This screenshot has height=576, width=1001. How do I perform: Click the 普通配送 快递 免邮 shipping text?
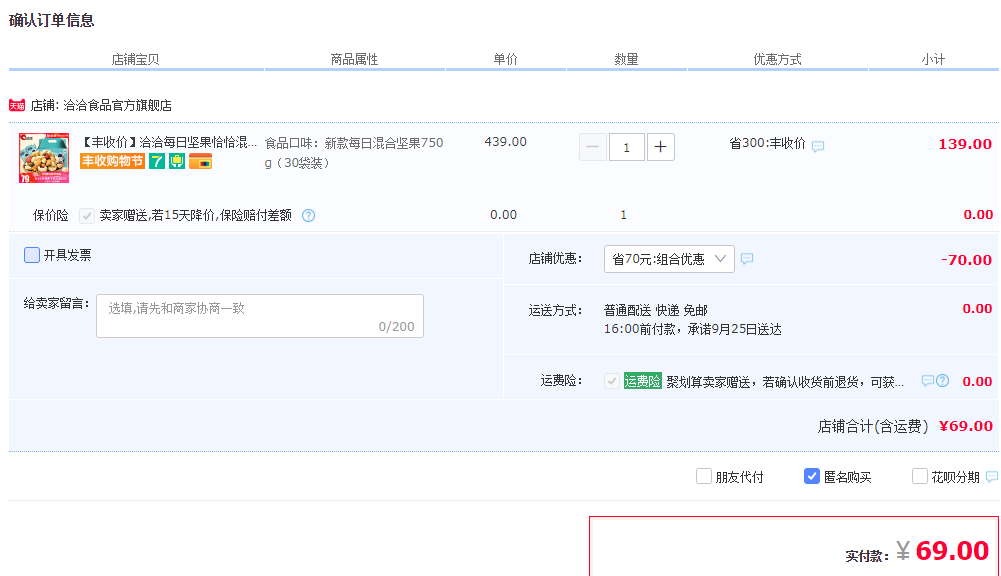coord(656,310)
